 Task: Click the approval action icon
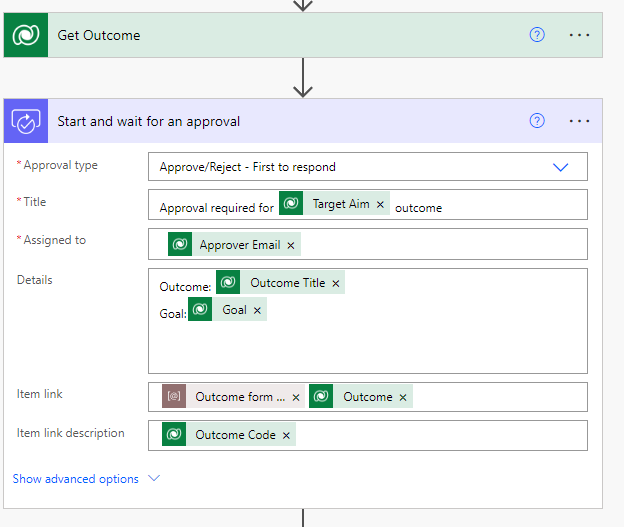point(25,121)
